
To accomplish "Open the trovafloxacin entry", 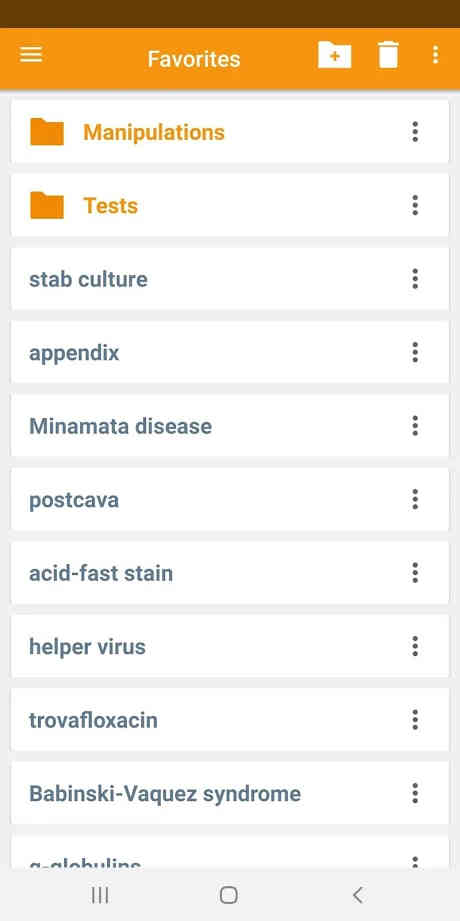I will coord(230,720).
